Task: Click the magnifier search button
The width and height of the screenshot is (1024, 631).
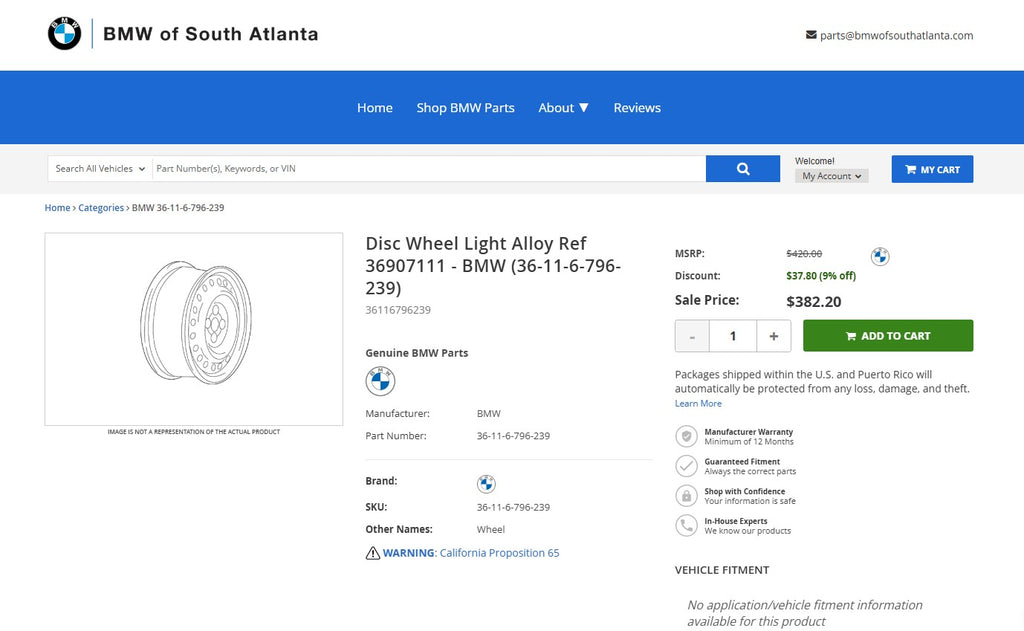Action: point(742,169)
